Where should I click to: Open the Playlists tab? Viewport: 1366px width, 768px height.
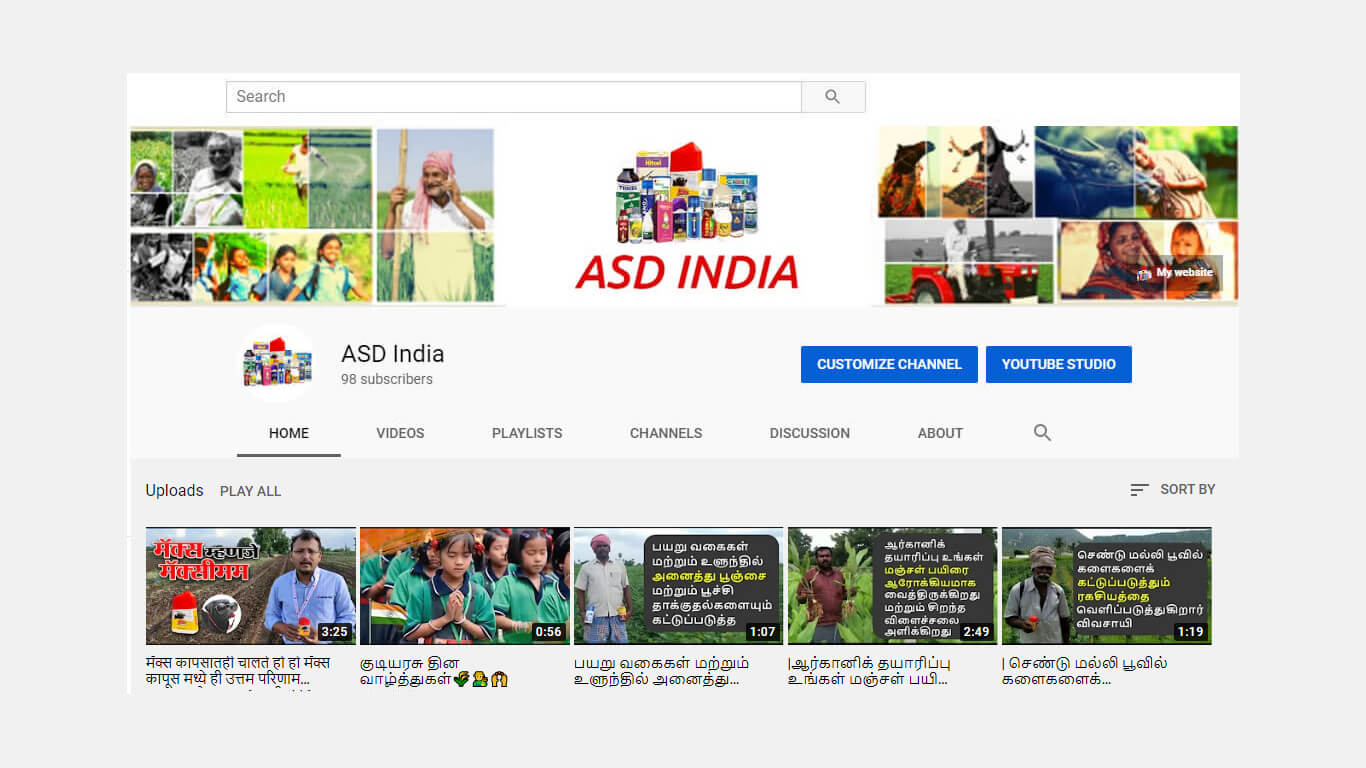[x=527, y=433]
